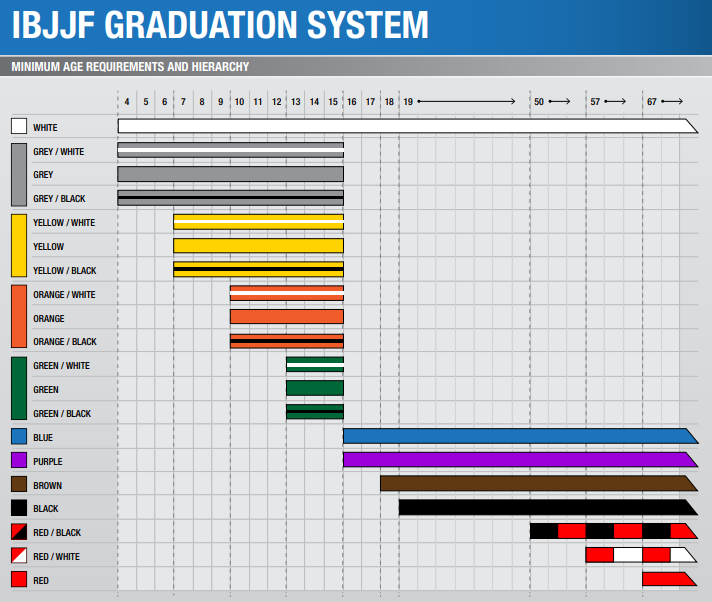Click the purple belt legend swatch
712x602 pixels.
[x=19, y=460]
